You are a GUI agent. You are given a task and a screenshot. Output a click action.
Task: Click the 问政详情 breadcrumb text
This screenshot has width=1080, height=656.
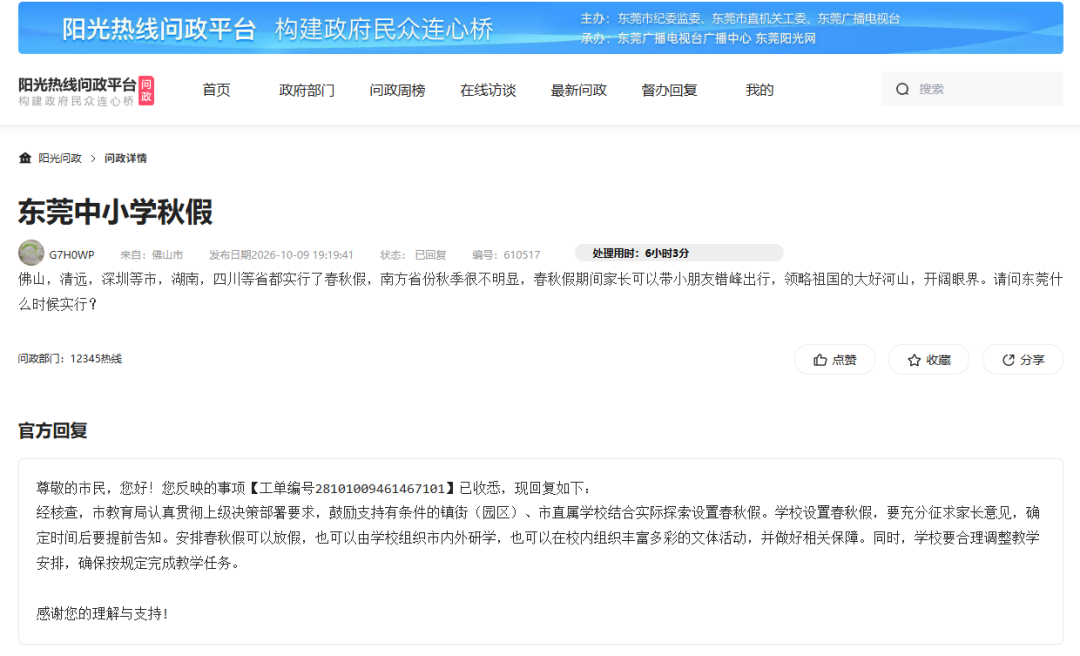point(125,158)
